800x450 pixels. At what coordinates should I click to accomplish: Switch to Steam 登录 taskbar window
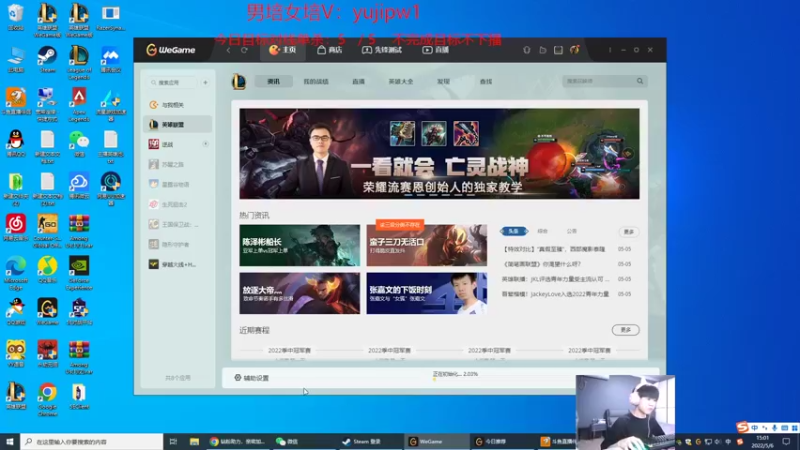click(370, 441)
